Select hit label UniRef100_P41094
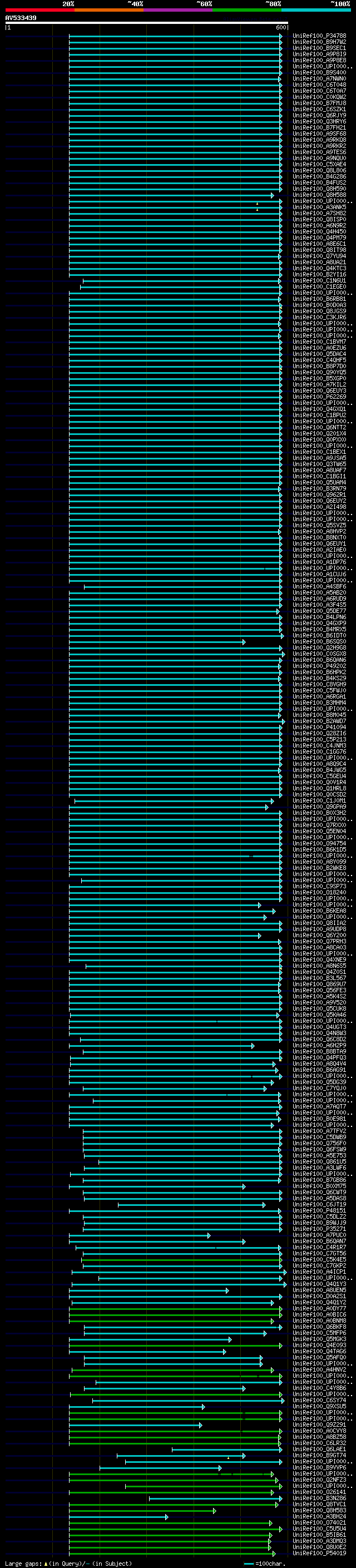This screenshot has height=1568, width=356. (x=319, y=728)
